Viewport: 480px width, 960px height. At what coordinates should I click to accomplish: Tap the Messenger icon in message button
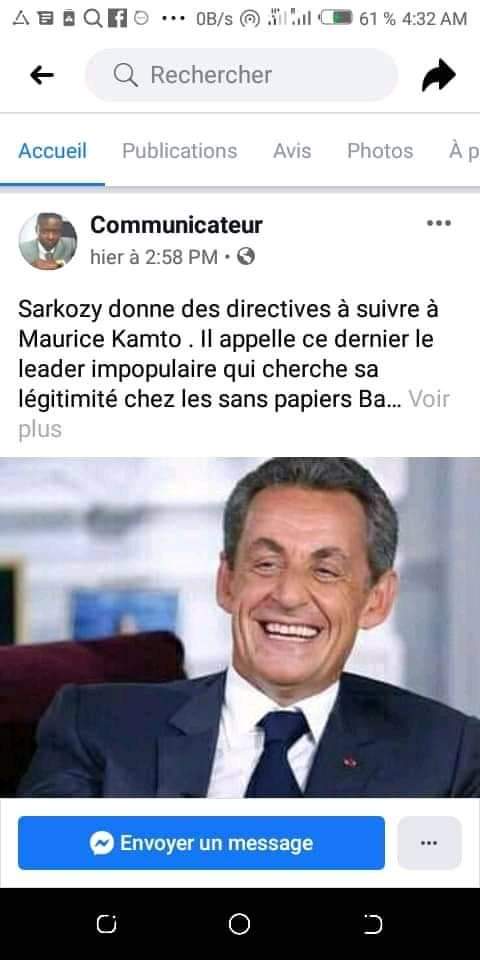click(x=102, y=843)
